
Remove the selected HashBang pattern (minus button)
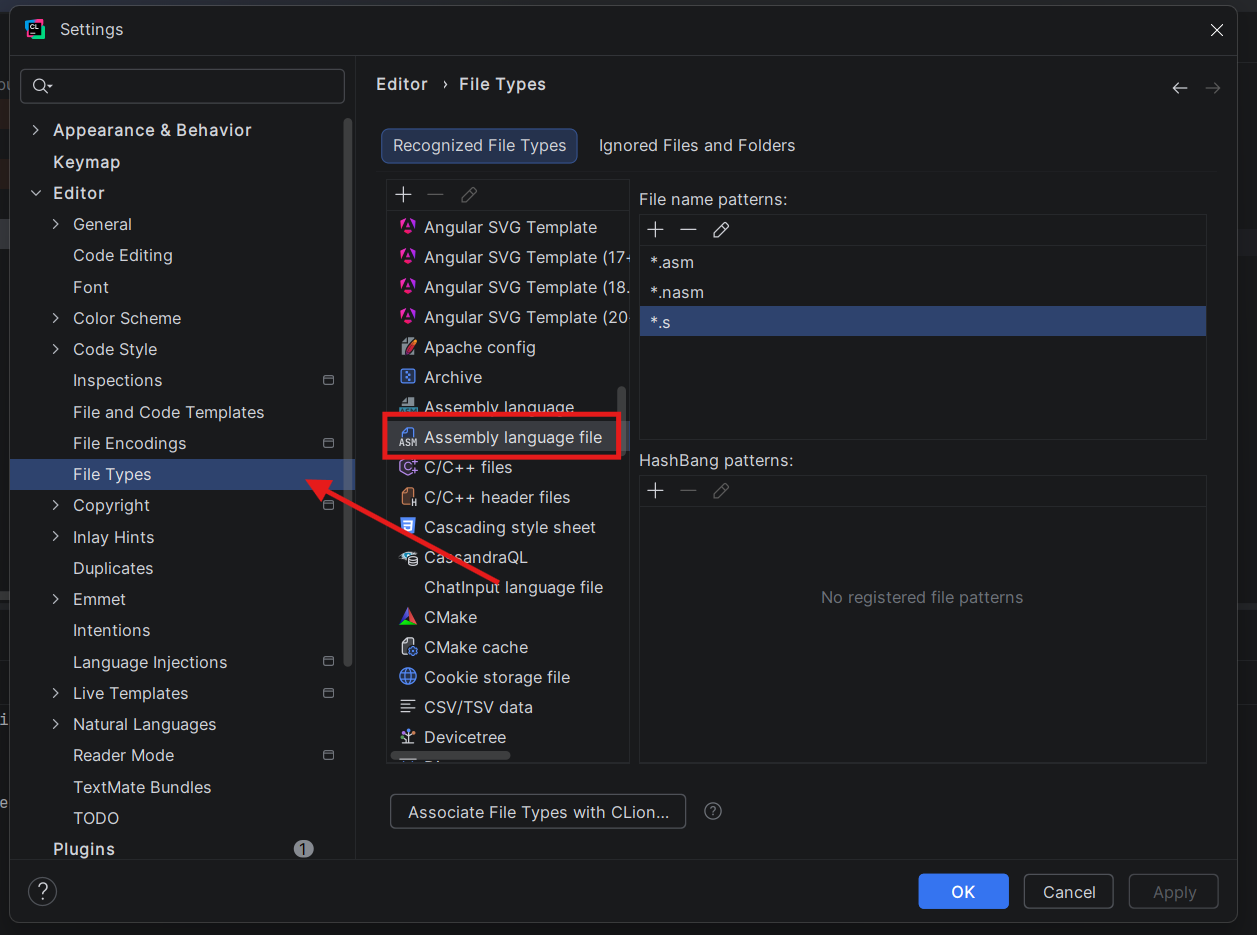pyautogui.click(x=688, y=491)
